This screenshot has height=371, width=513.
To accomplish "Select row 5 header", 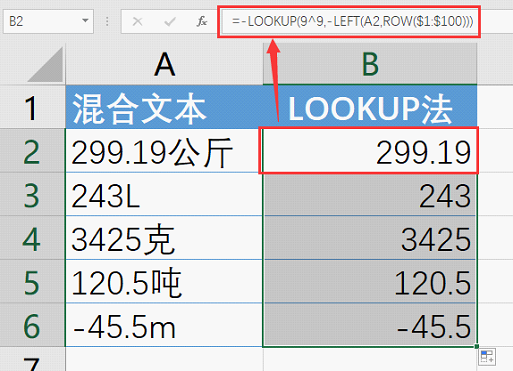I will [x=32, y=281].
